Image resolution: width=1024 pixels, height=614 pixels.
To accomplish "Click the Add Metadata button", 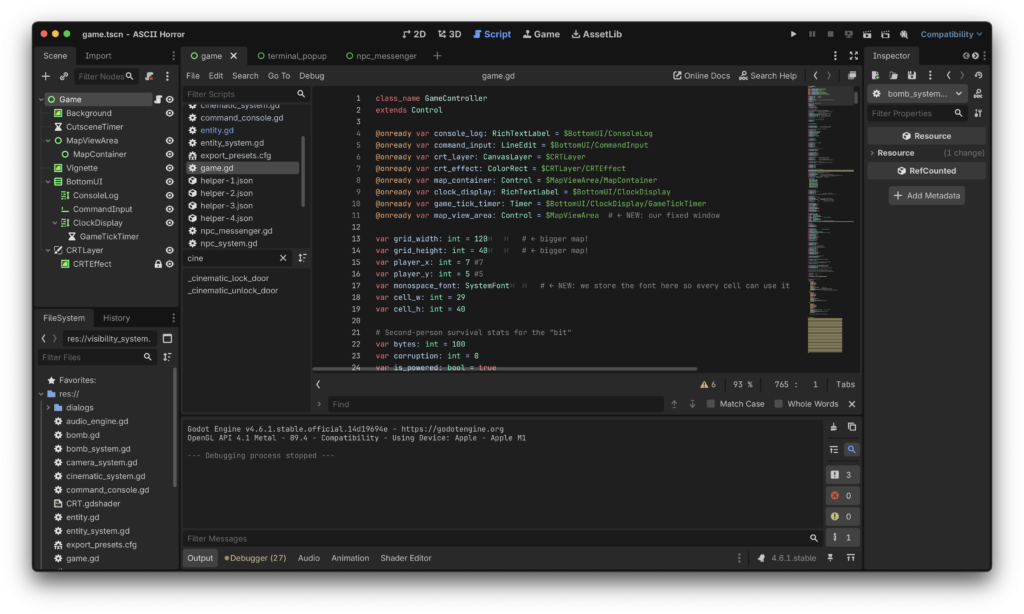I will (926, 196).
